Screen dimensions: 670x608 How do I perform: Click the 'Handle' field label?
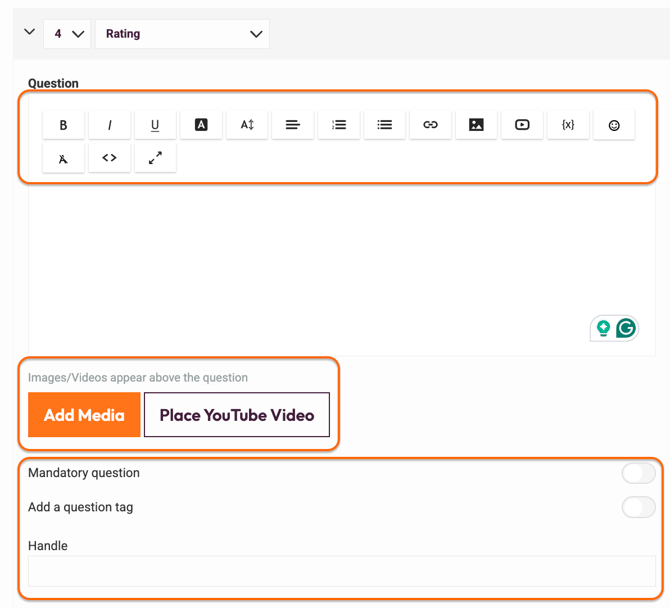48,546
